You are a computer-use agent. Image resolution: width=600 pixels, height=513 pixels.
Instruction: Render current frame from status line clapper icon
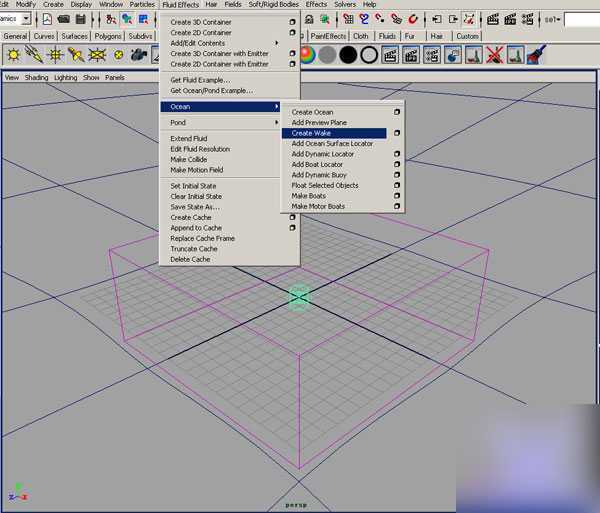click(x=493, y=19)
